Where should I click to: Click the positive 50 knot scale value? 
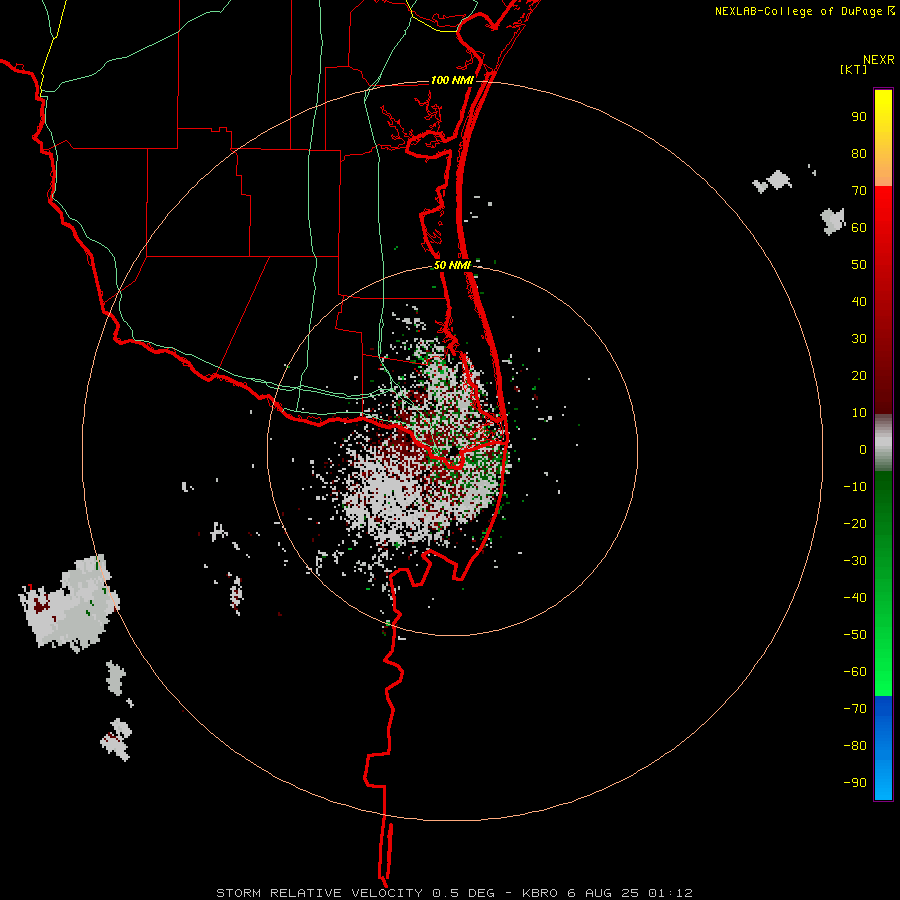pyautogui.click(x=859, y=265)
